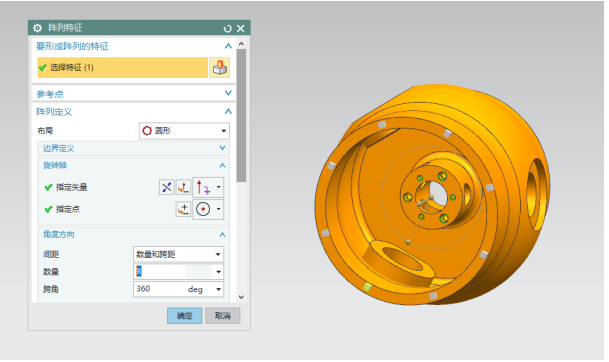Click the highlighted 选择特征 (1) selection row
Viewport: 609px width, 362px height.
point(123,68)
